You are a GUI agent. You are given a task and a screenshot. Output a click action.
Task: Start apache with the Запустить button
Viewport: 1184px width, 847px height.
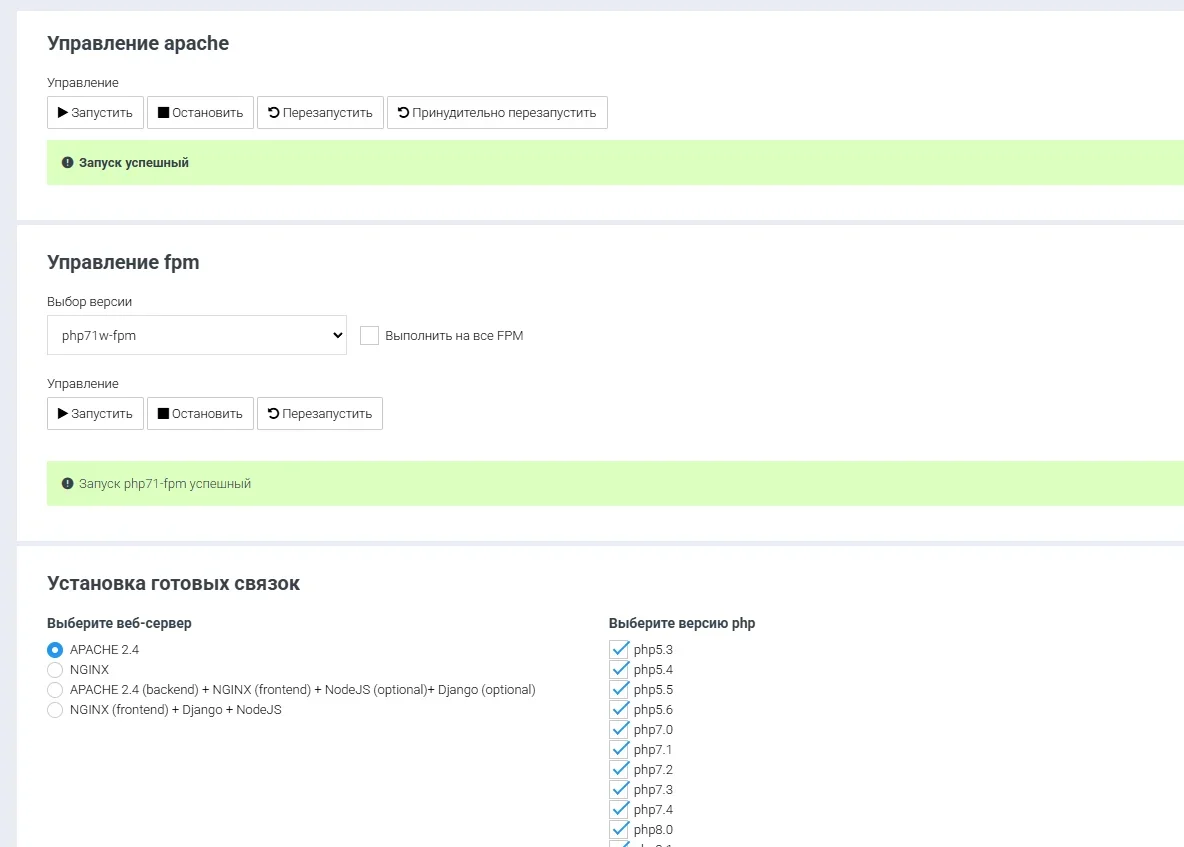(95, 113)
